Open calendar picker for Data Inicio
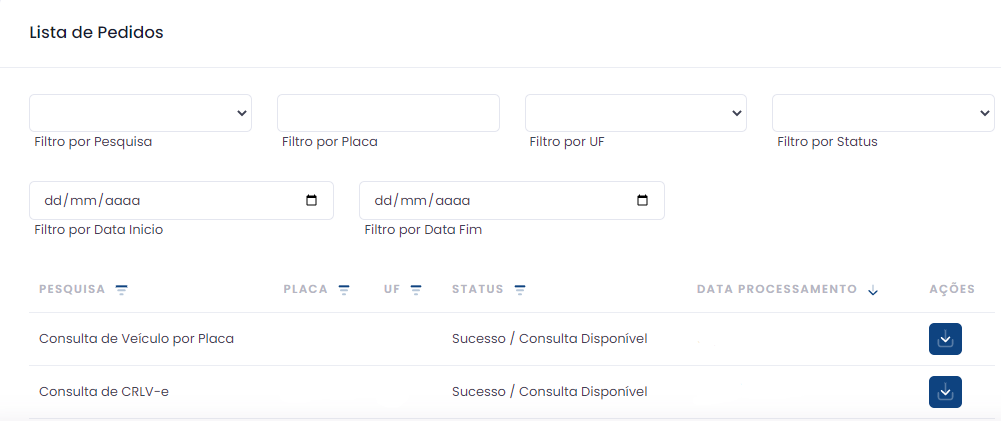This screenshot has width=1001, height=421. pos(312,200)
